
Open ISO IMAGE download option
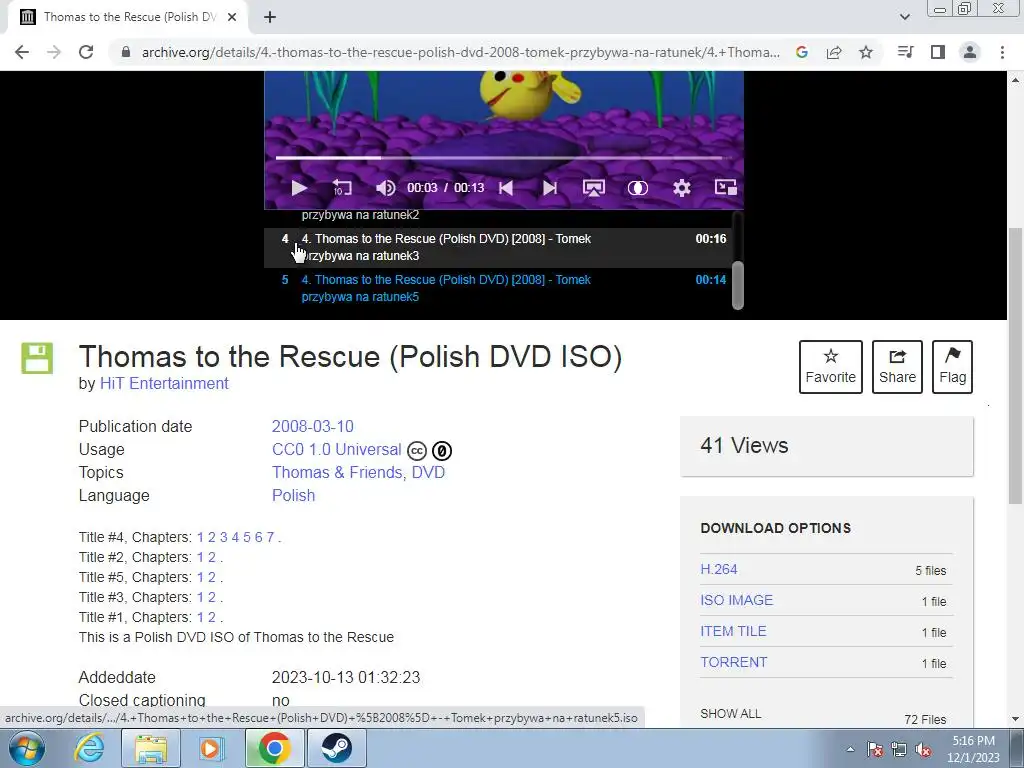tap(737, 600)
